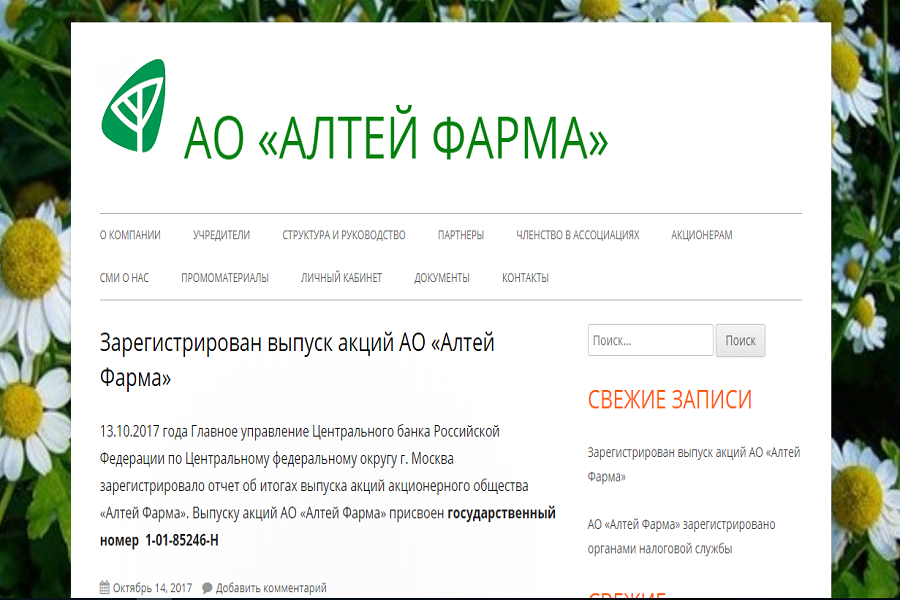Visit the СМИ О НАС page
This screenshot has width=900, height=600.
click(124, 278)
